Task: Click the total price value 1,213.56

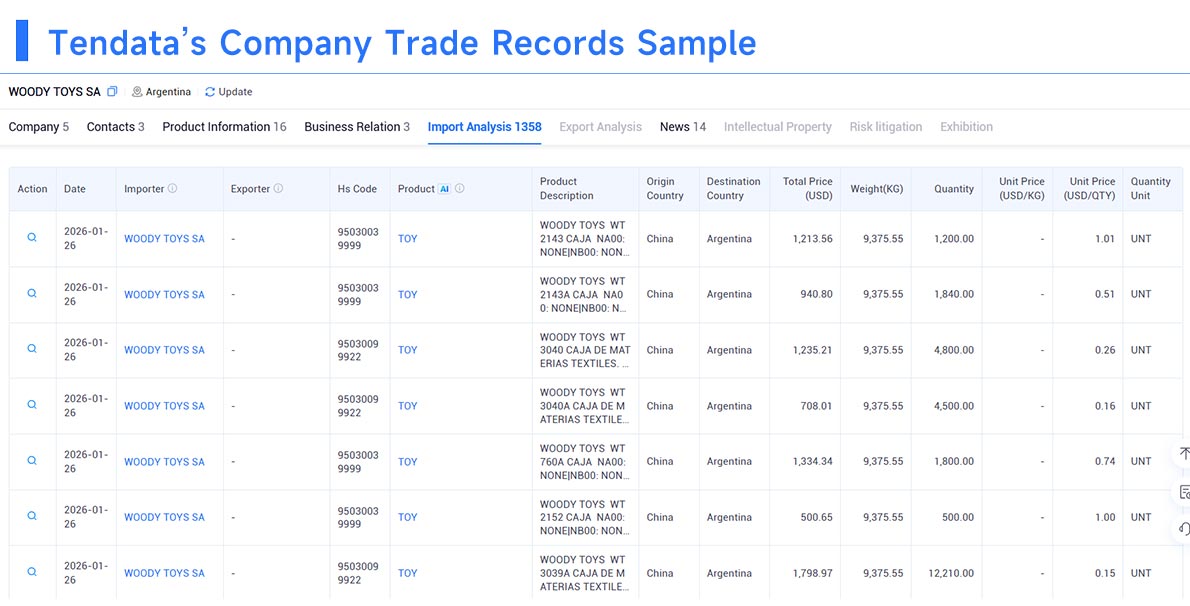Action: point(813,238)
